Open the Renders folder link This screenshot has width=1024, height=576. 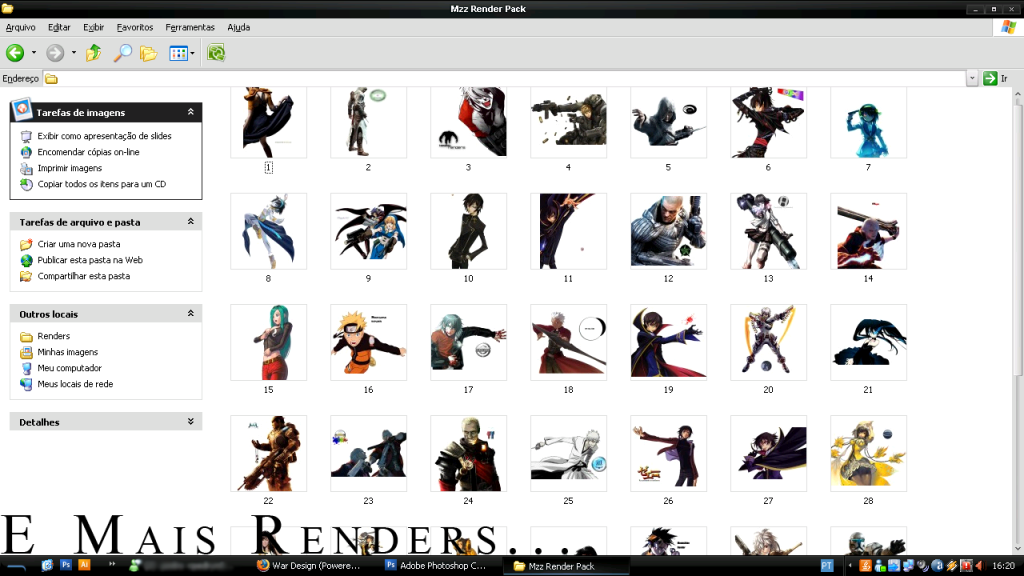(x=54, y=336)
